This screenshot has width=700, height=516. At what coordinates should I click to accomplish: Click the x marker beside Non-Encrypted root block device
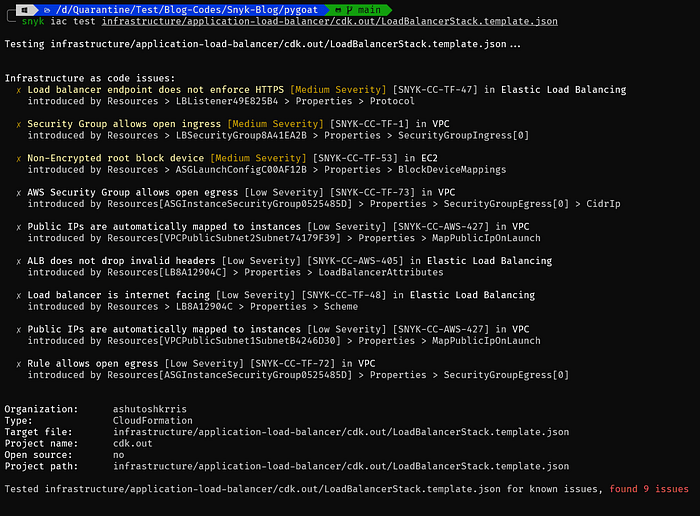coord(18,159)
